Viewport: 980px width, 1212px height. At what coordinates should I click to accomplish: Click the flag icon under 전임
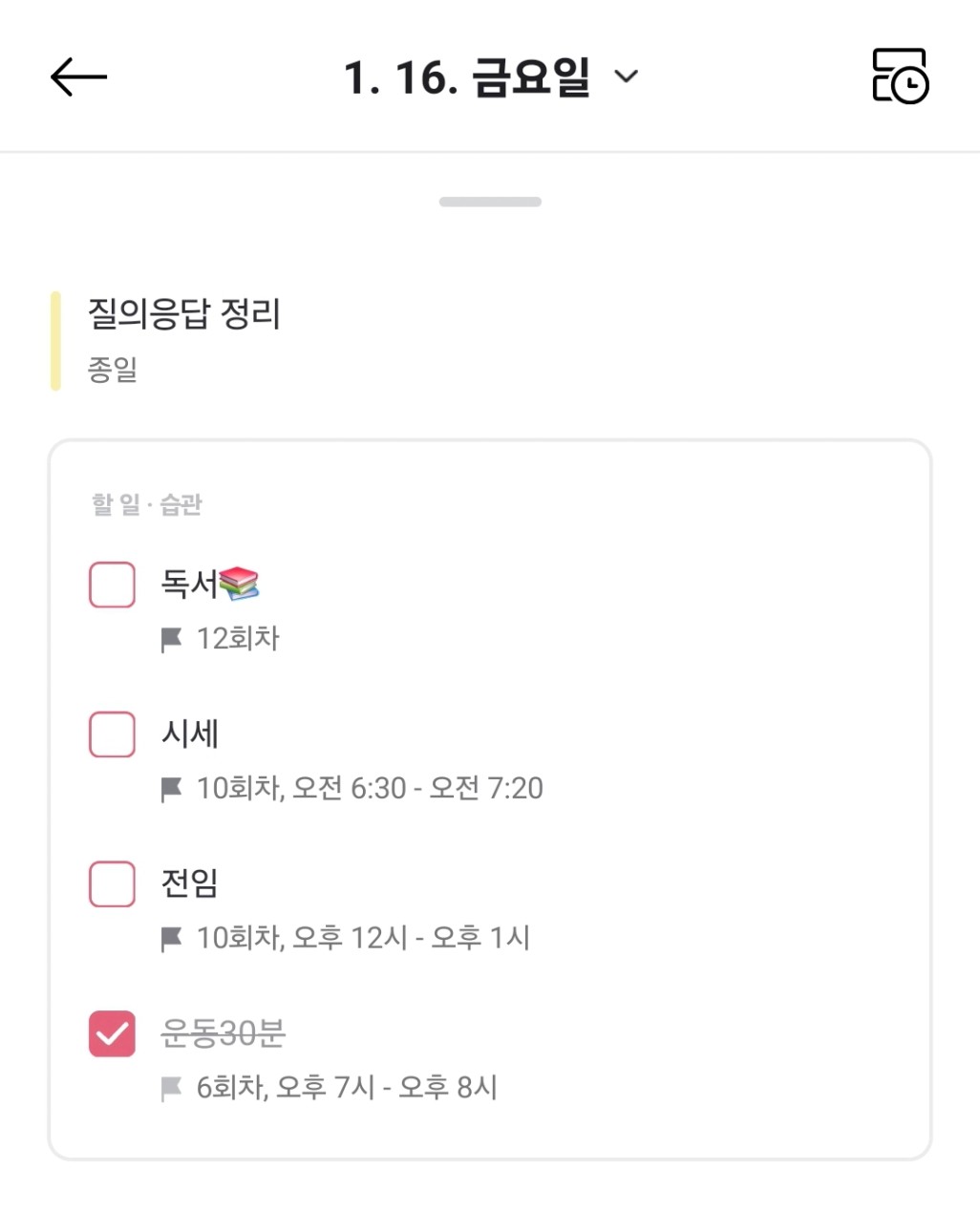(172, 939)
